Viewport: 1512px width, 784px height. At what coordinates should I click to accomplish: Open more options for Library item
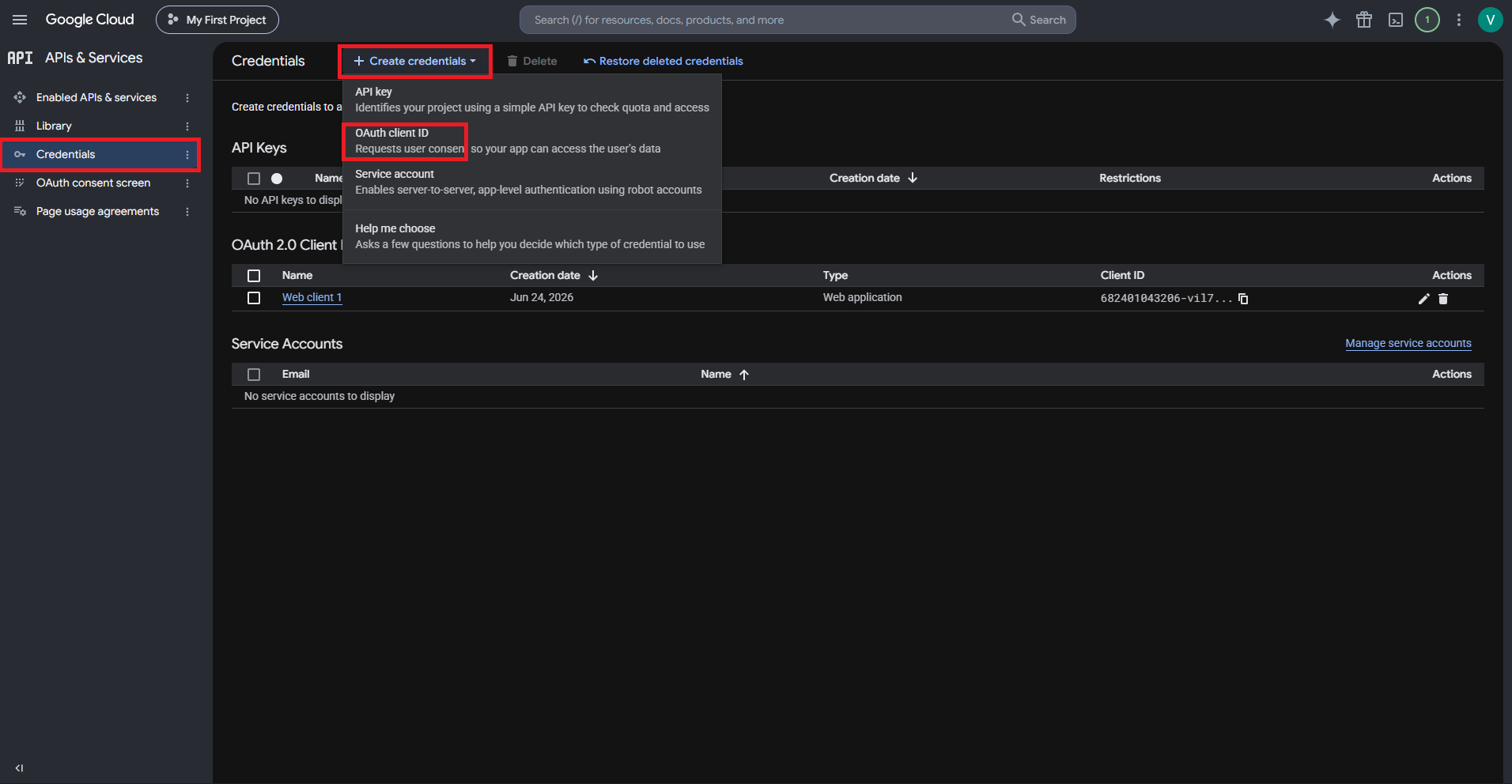coord(187,126)
